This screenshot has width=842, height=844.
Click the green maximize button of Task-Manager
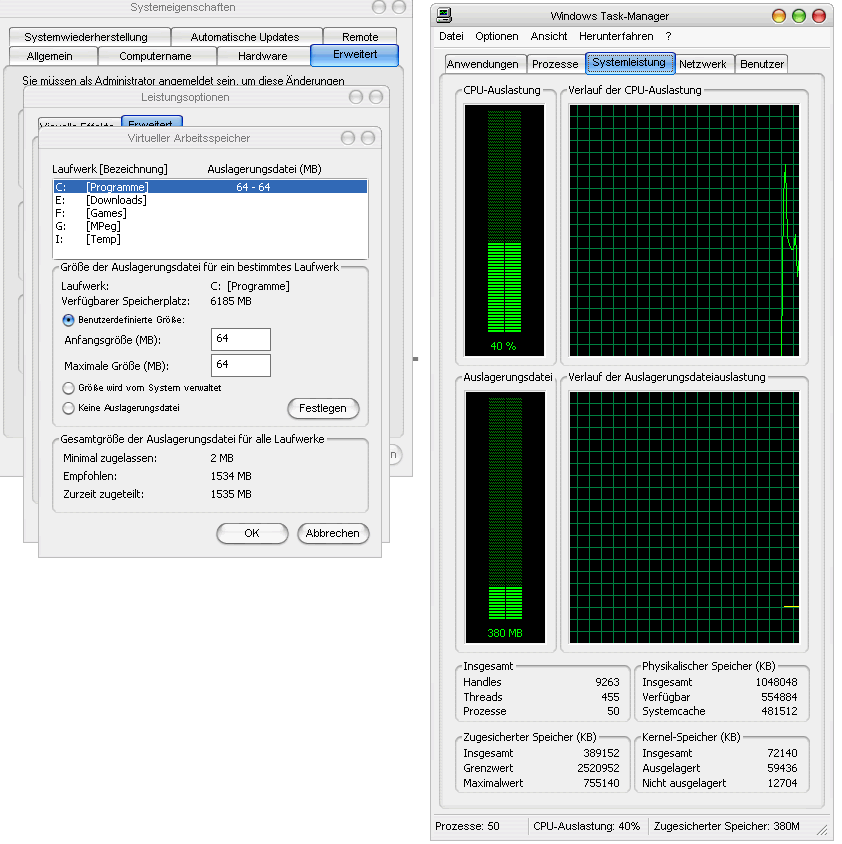(x=799, y=16)
